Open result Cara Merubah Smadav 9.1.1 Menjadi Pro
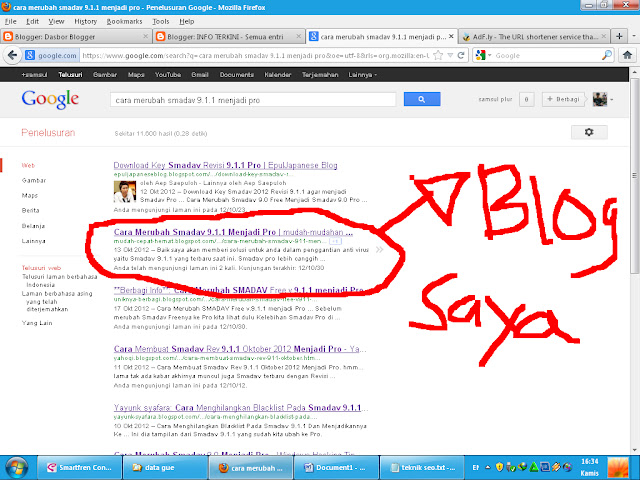The image size is (640, 480). 233,232
